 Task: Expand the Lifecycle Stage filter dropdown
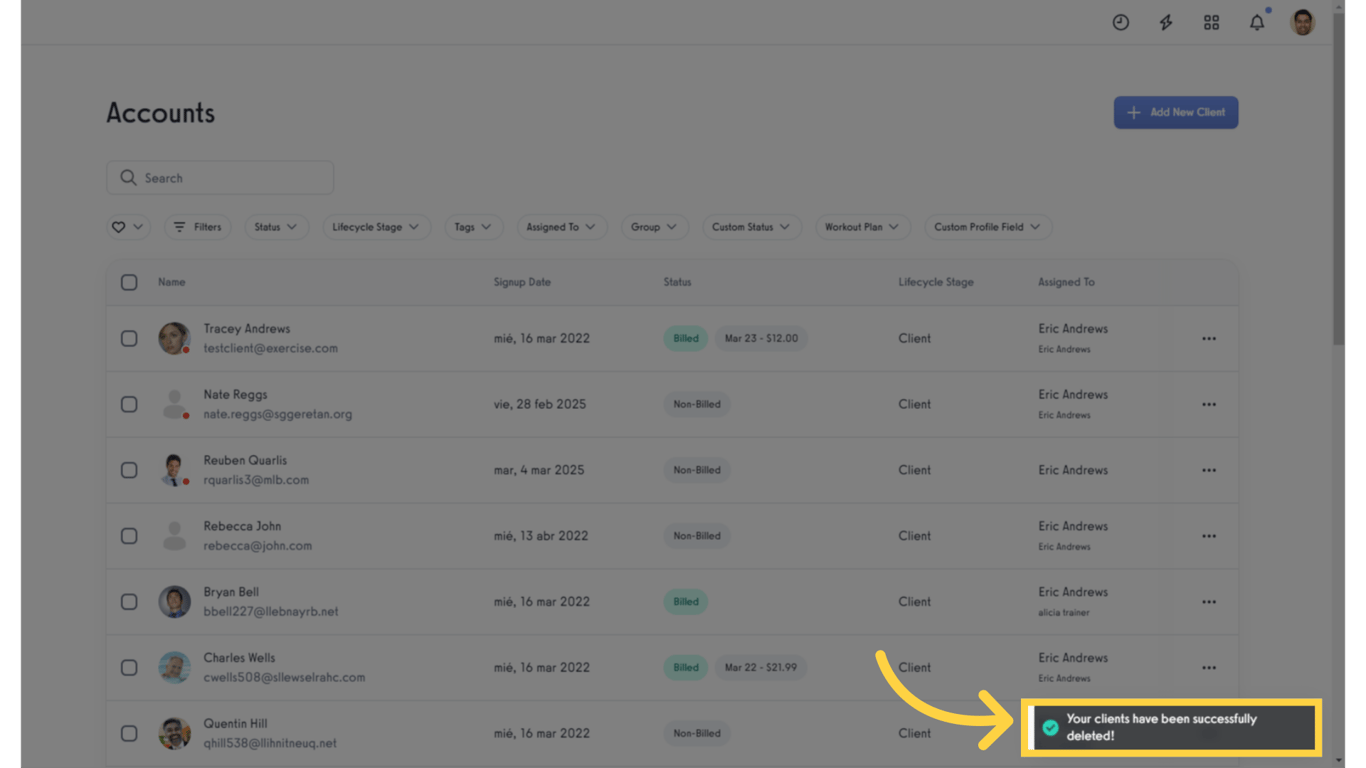tap(375, 227)
